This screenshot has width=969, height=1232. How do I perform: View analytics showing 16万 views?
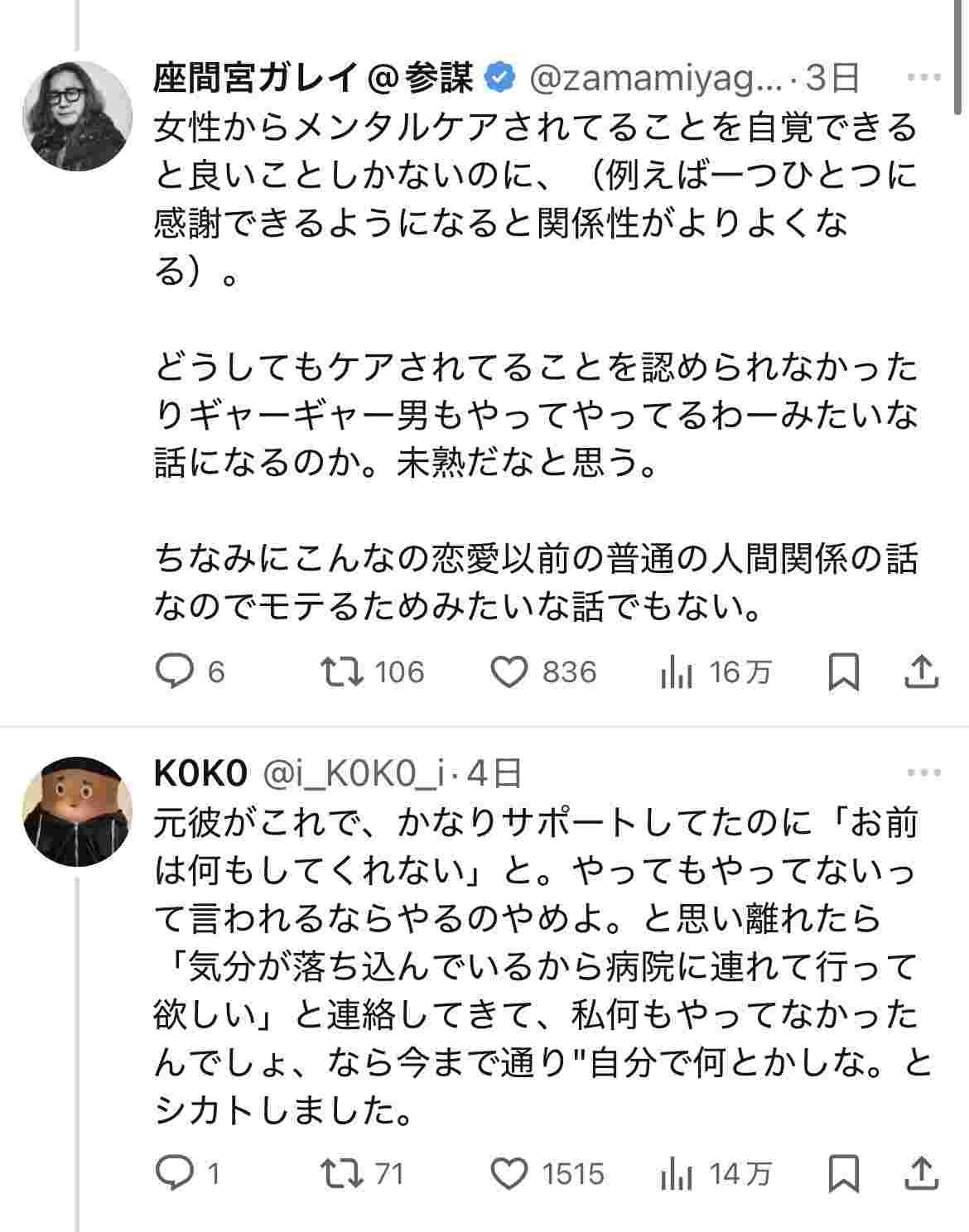(677, 673)
